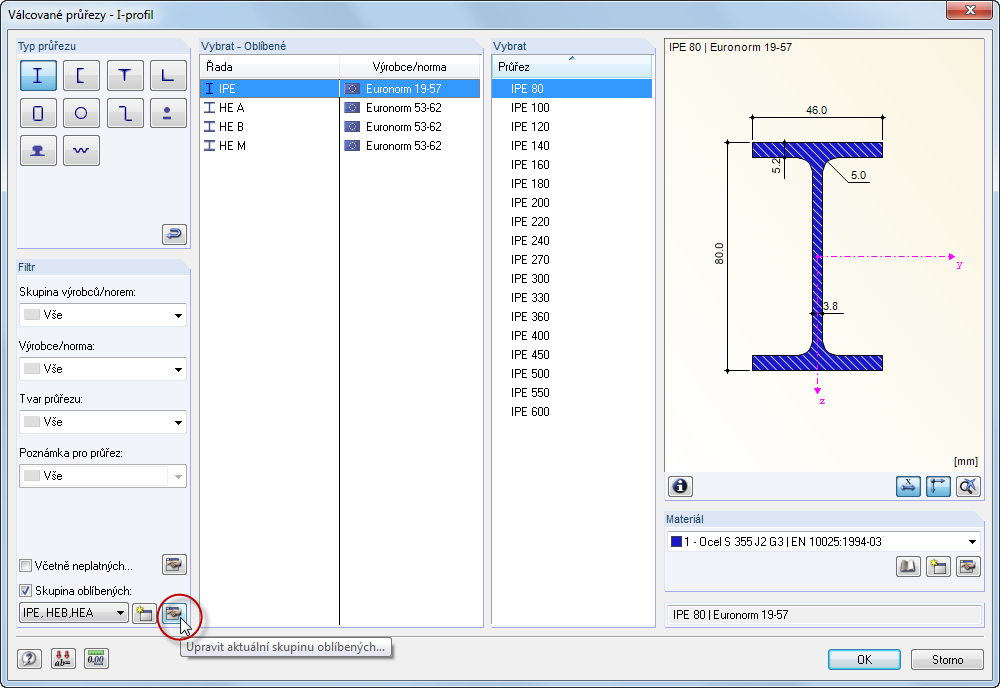Select the channel (U) cross-section type

pos(81,76)
